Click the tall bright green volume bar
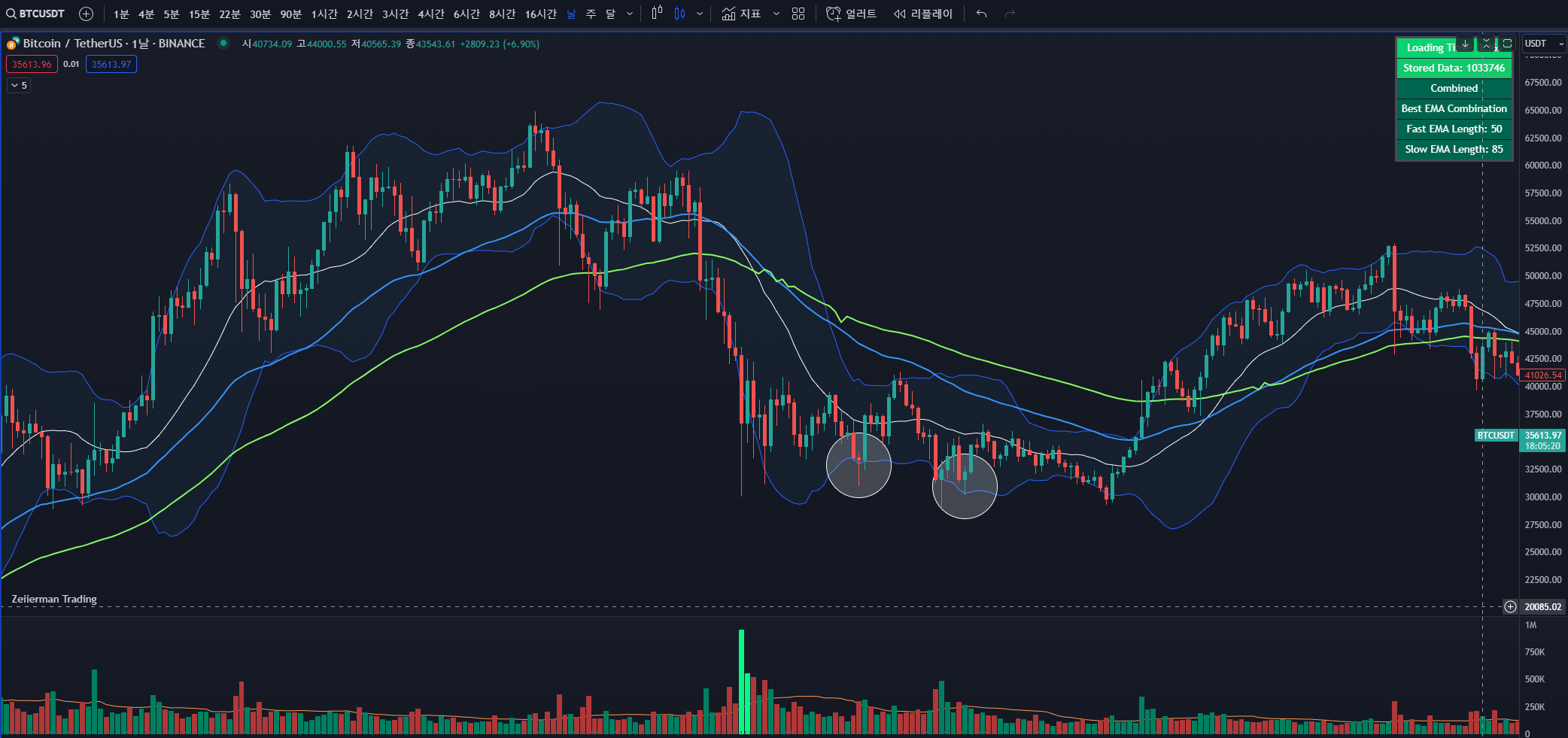Image resolution: width=1568 pixels, height=738 pixels. [741, 682]
